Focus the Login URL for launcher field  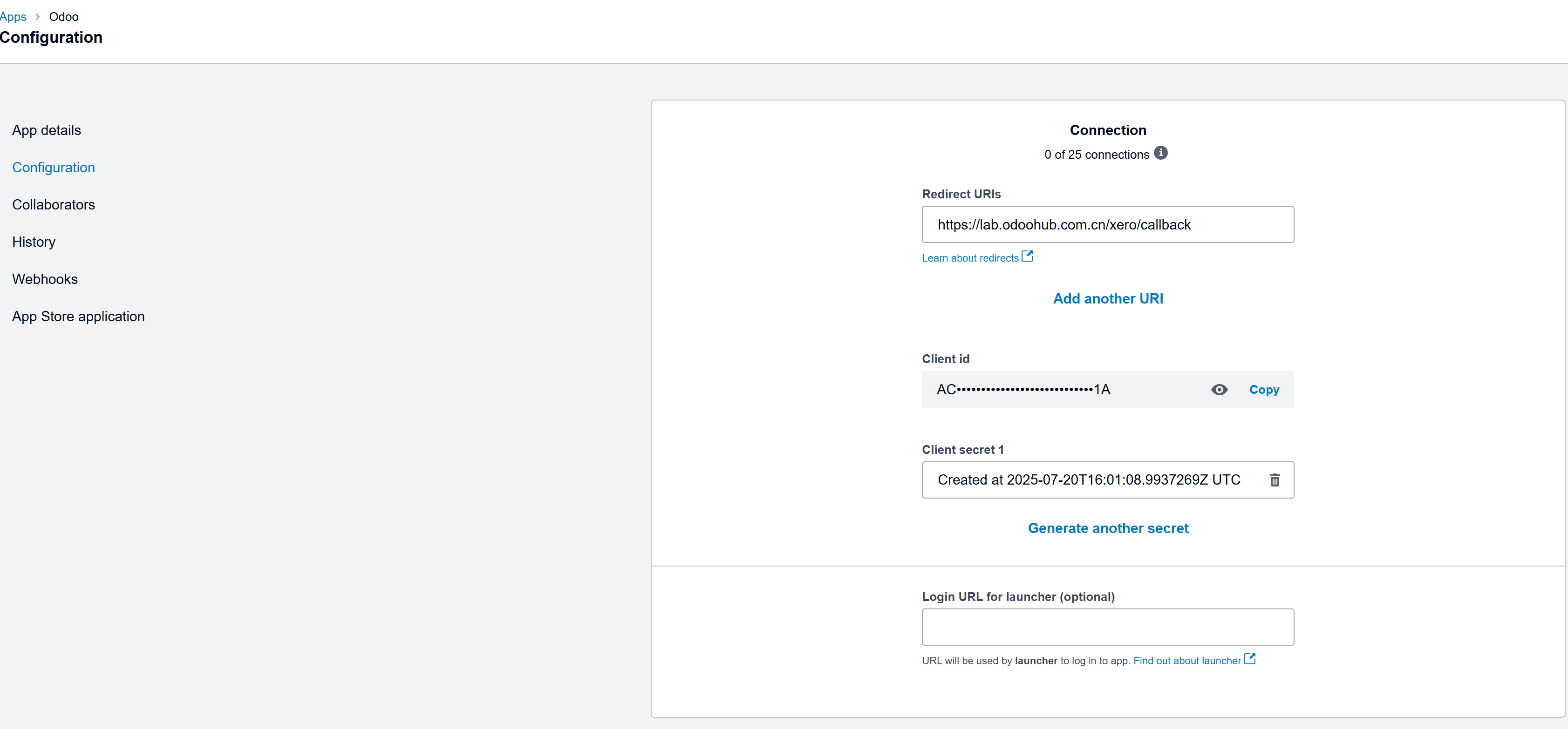[x=1108, y=627]
